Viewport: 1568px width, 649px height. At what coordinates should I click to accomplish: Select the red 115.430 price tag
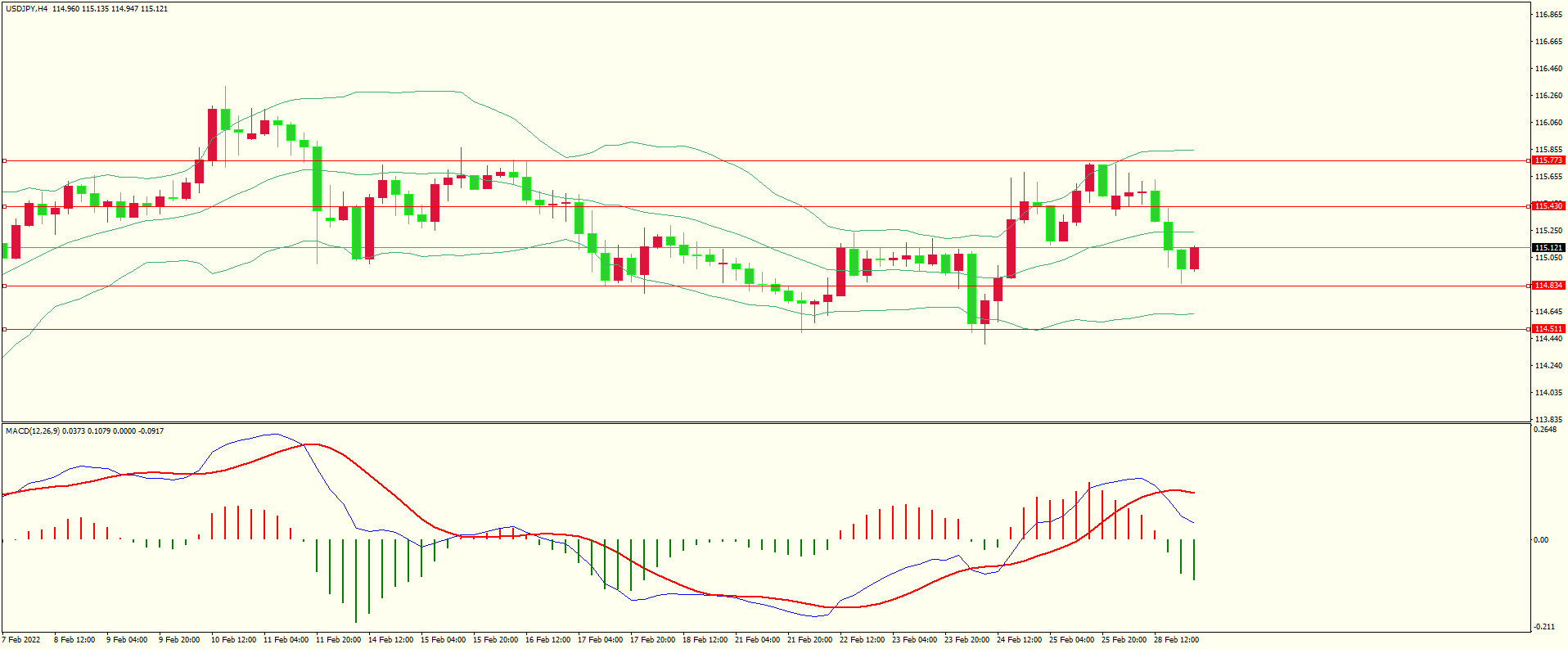point(1548,206)
